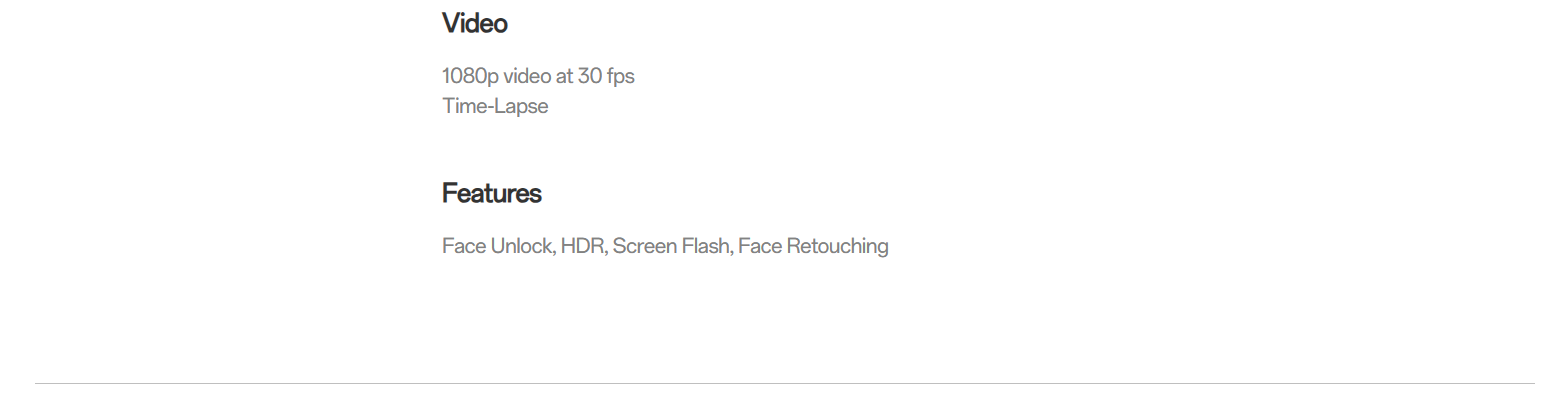Click the lowercase word 'video' in specs line
Image resolution: width=1568 pixels, height=417 pixels.
click(x=527, y=76)
